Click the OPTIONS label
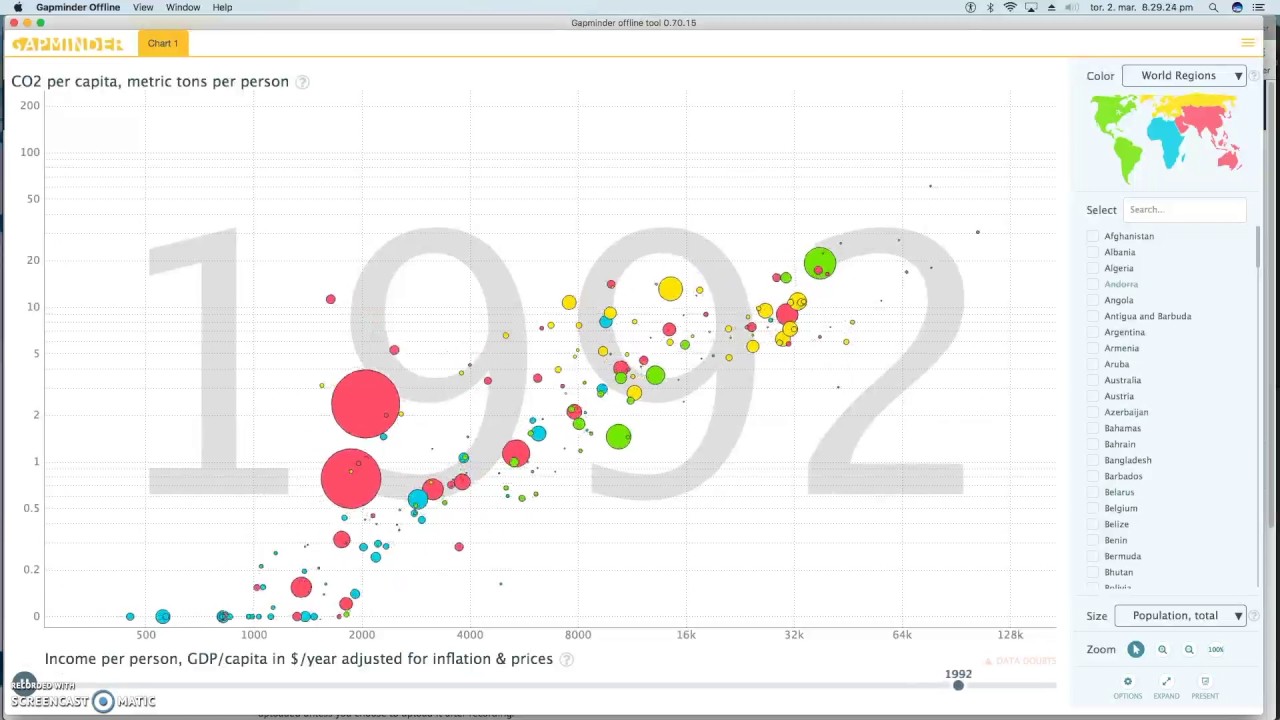 [1128, 696]
